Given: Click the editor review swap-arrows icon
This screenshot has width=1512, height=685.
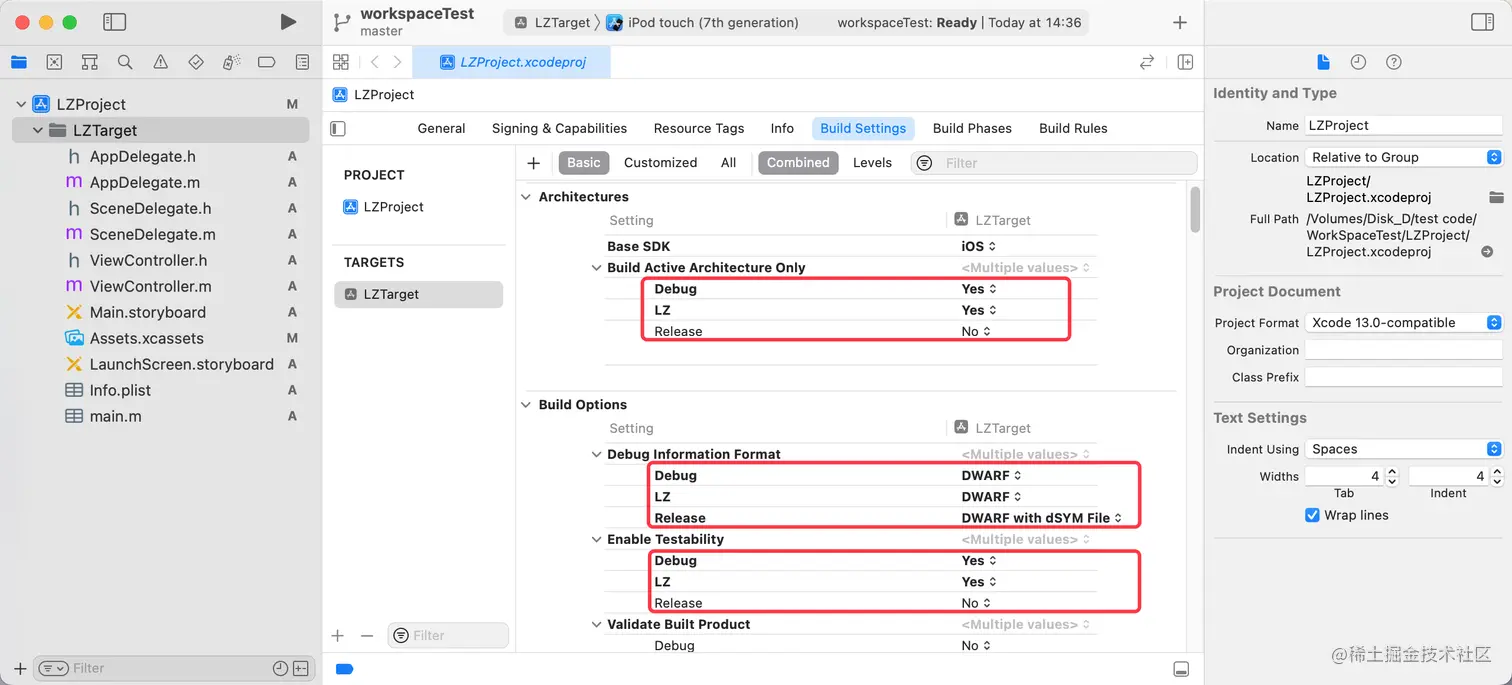Looking at the screenshot, I should coord(1147,62).
